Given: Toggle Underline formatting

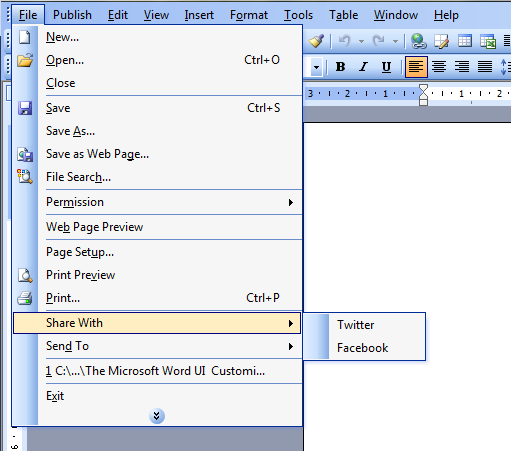Looking at the screenshot, I should pyautogui.click(x=386, y=67).
